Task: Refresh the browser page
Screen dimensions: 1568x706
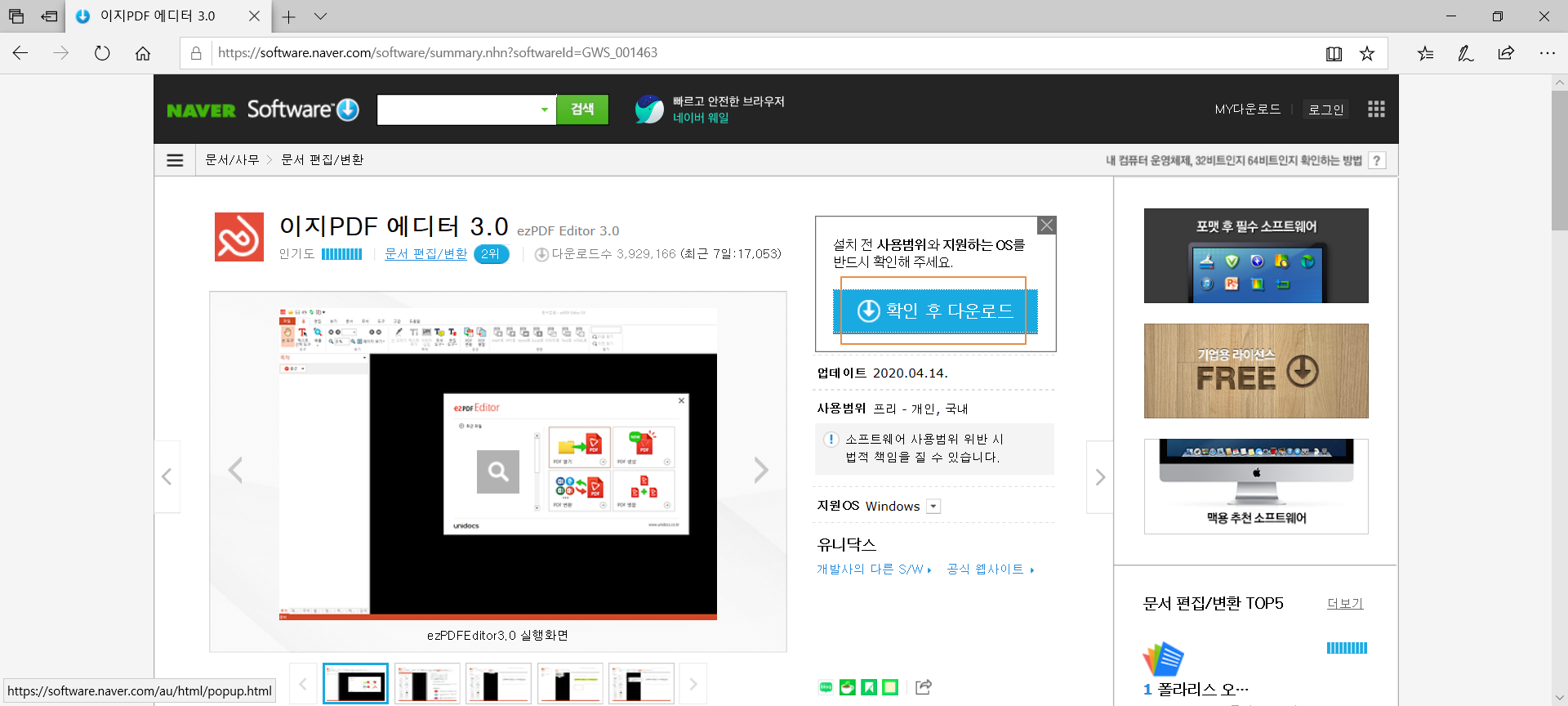Action: click(102, 53)
